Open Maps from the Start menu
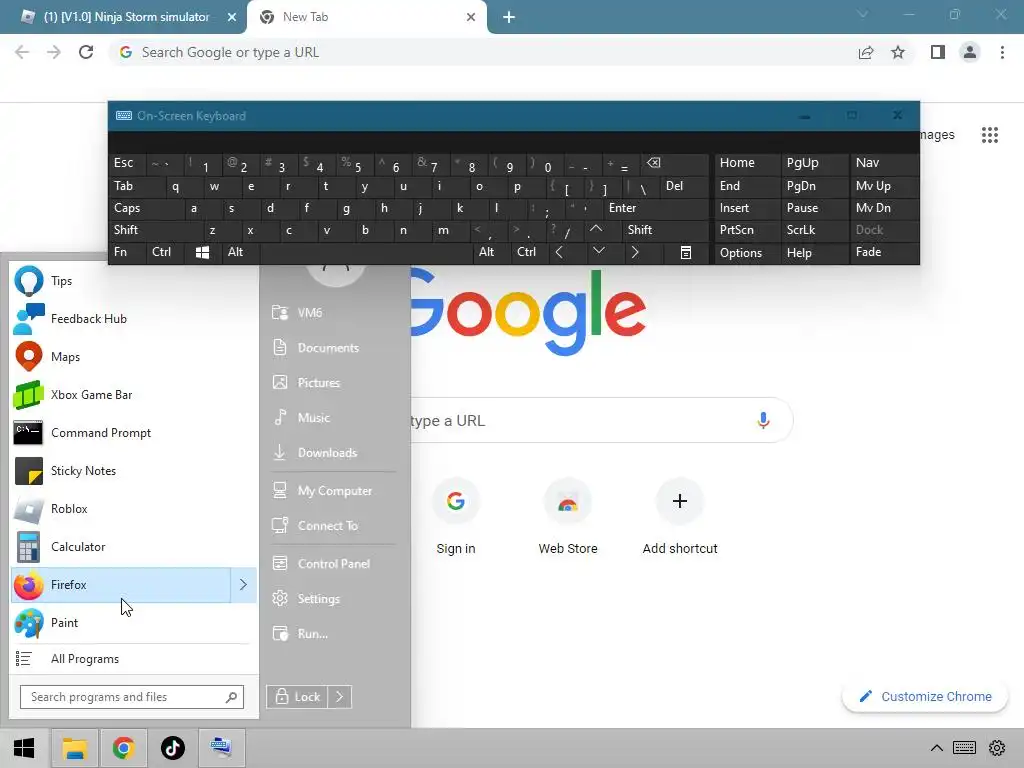Viewport: 1024px width, 768px height. tap(133, 357)
